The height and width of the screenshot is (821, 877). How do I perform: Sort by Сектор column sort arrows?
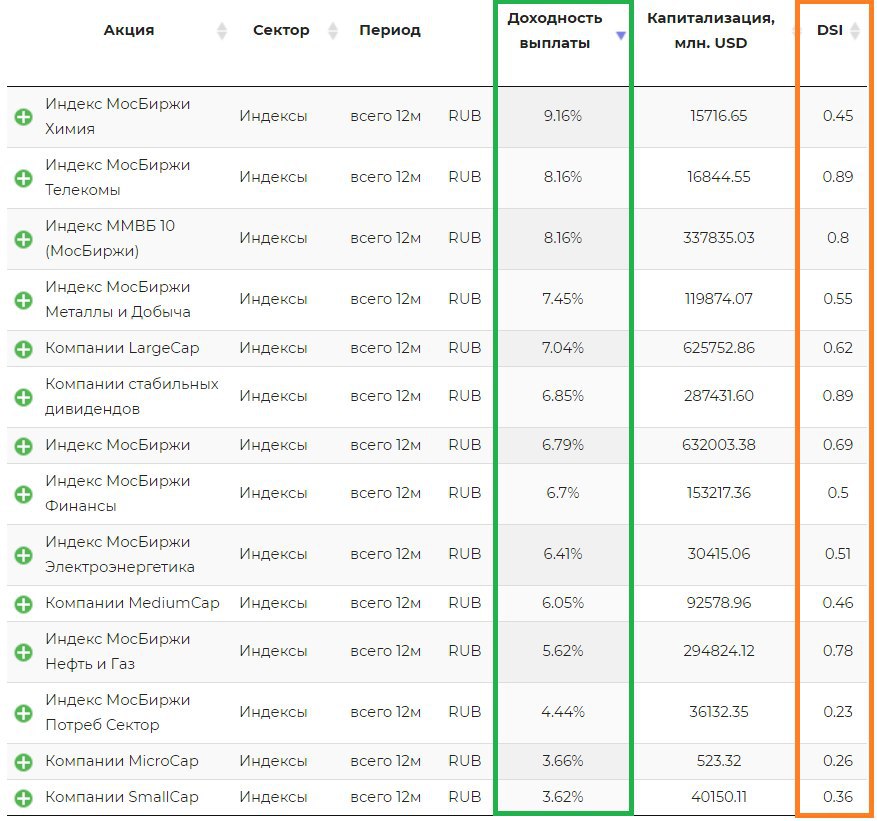[x=333, y=31]
